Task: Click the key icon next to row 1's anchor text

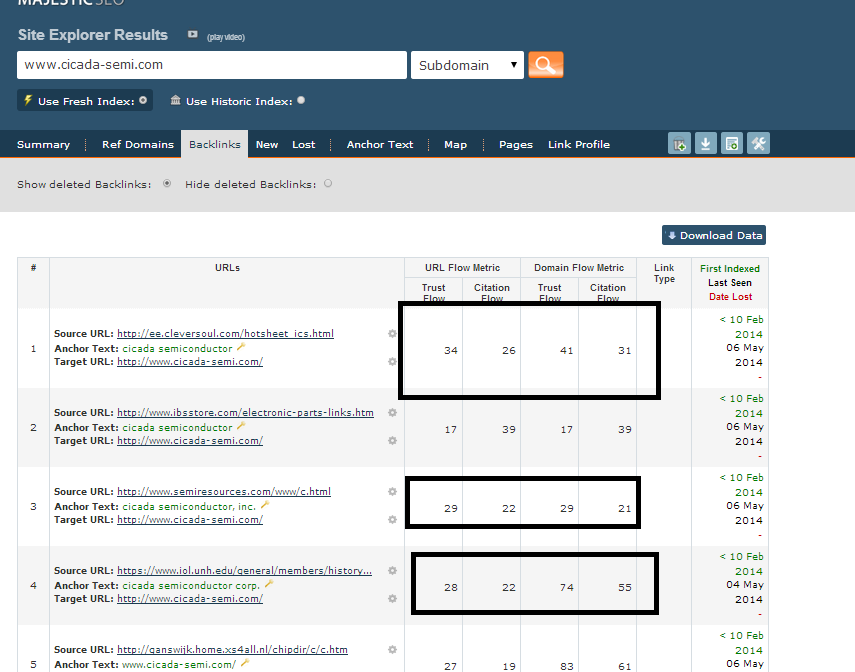Action: tap(242, 347)
